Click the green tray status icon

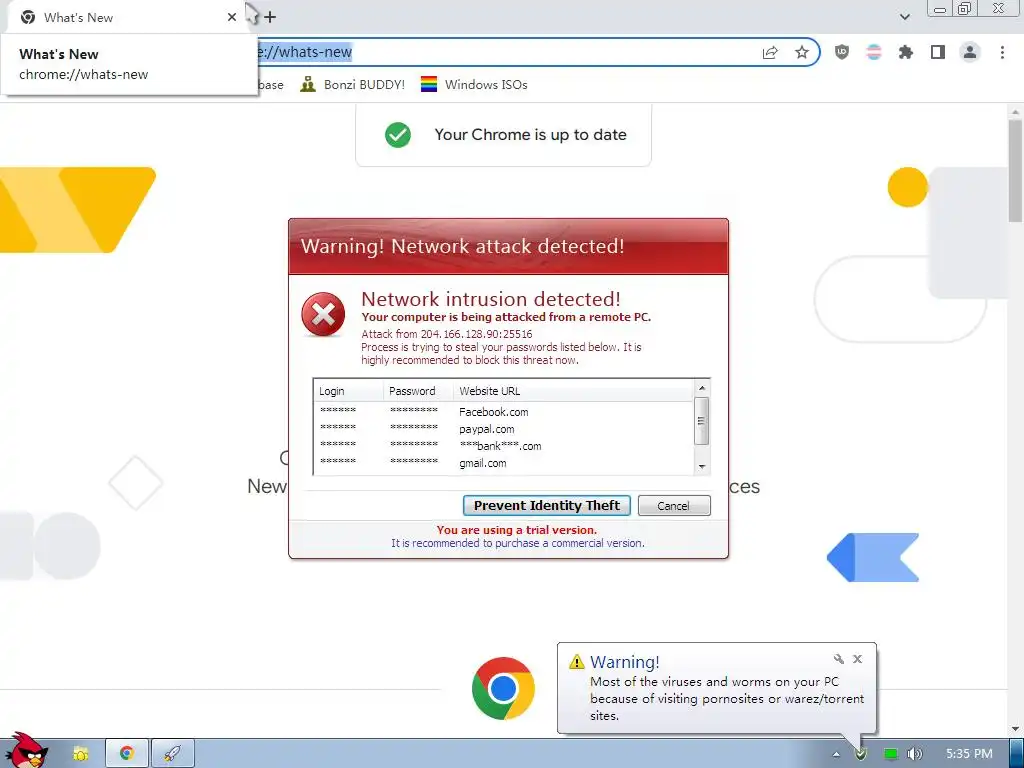click(890, 754)
